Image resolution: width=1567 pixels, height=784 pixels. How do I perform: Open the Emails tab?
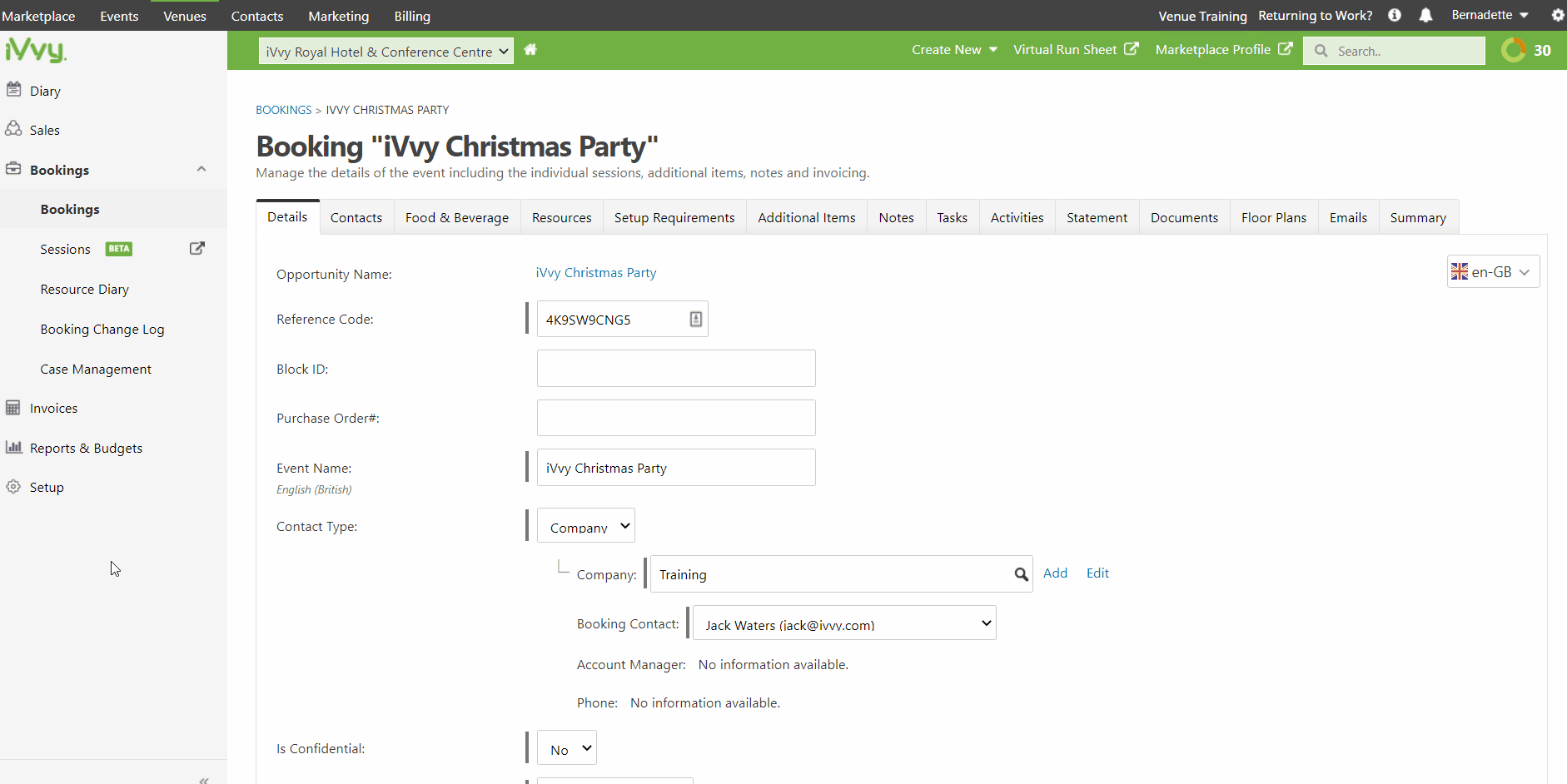[1349, 217]
